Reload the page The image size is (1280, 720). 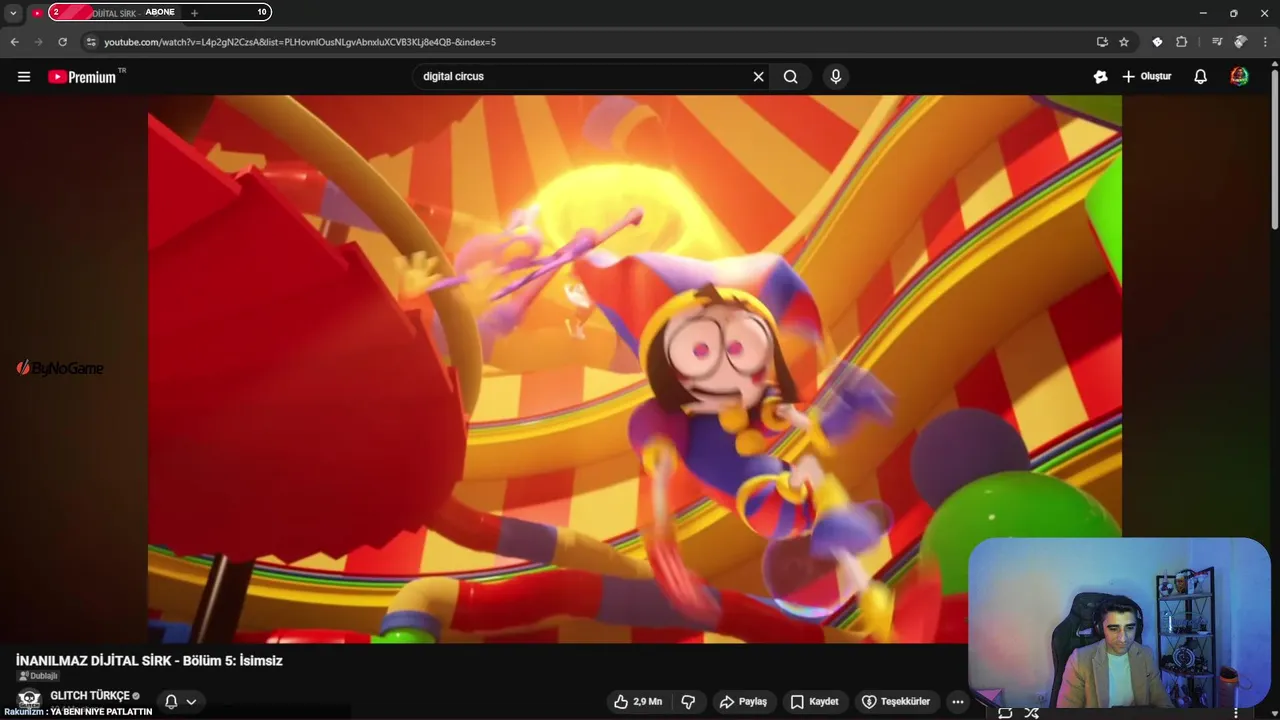point(62,42)
